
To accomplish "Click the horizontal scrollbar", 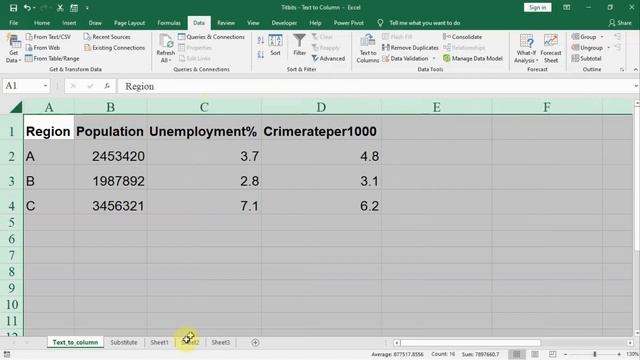I will (471, 343).
